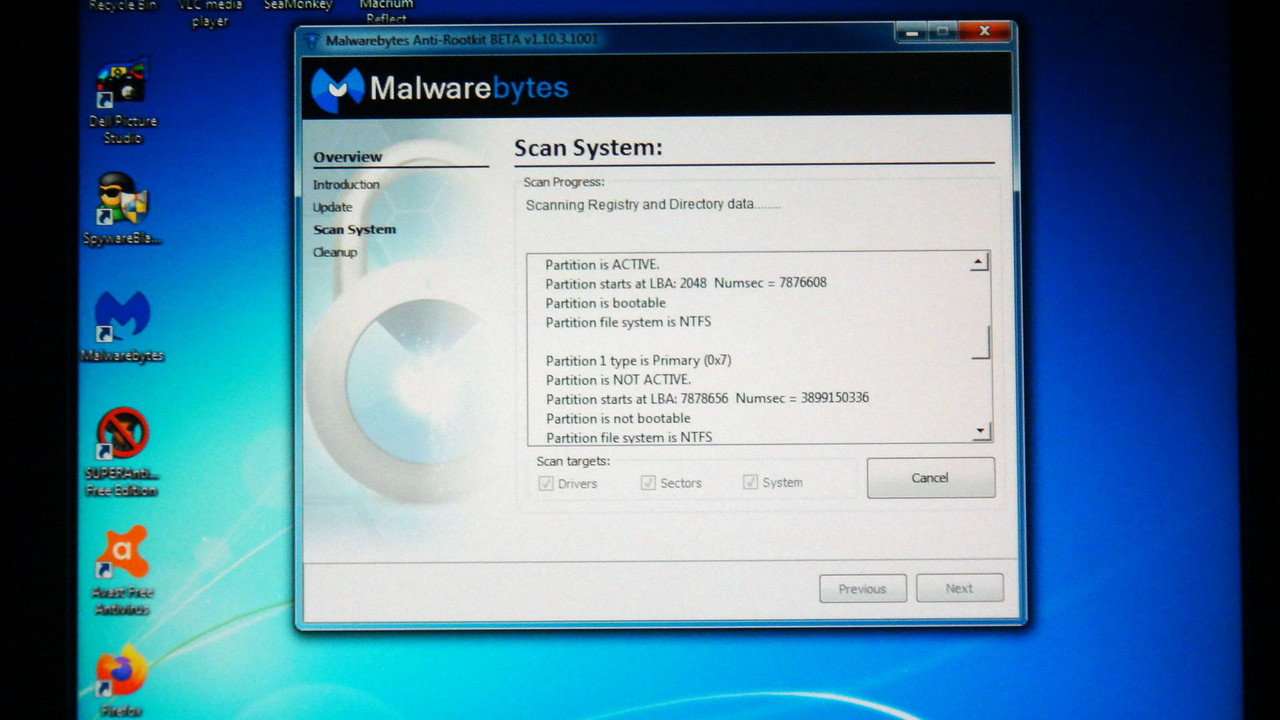The width and height of the screenshot is (1280, 720).
Task: Click the Next button
Action: [959, 588]
